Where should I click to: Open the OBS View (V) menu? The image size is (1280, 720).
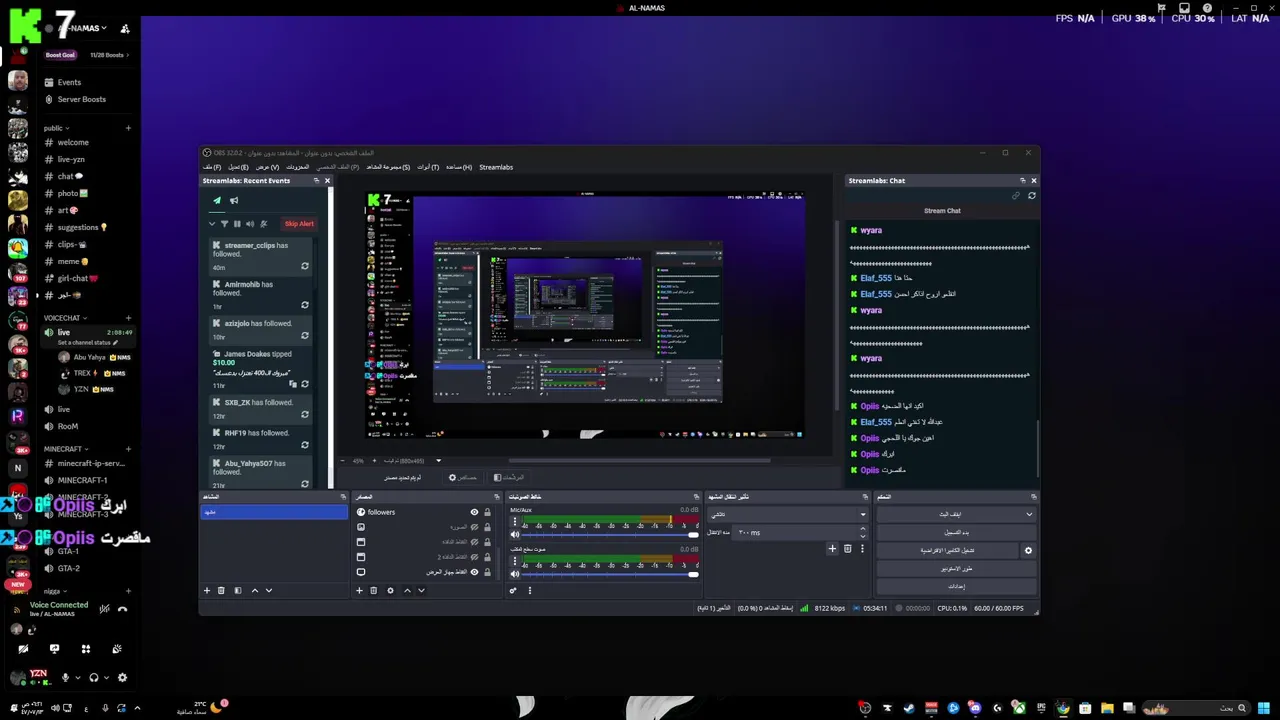pyautogui.click(x=268, y=167)
